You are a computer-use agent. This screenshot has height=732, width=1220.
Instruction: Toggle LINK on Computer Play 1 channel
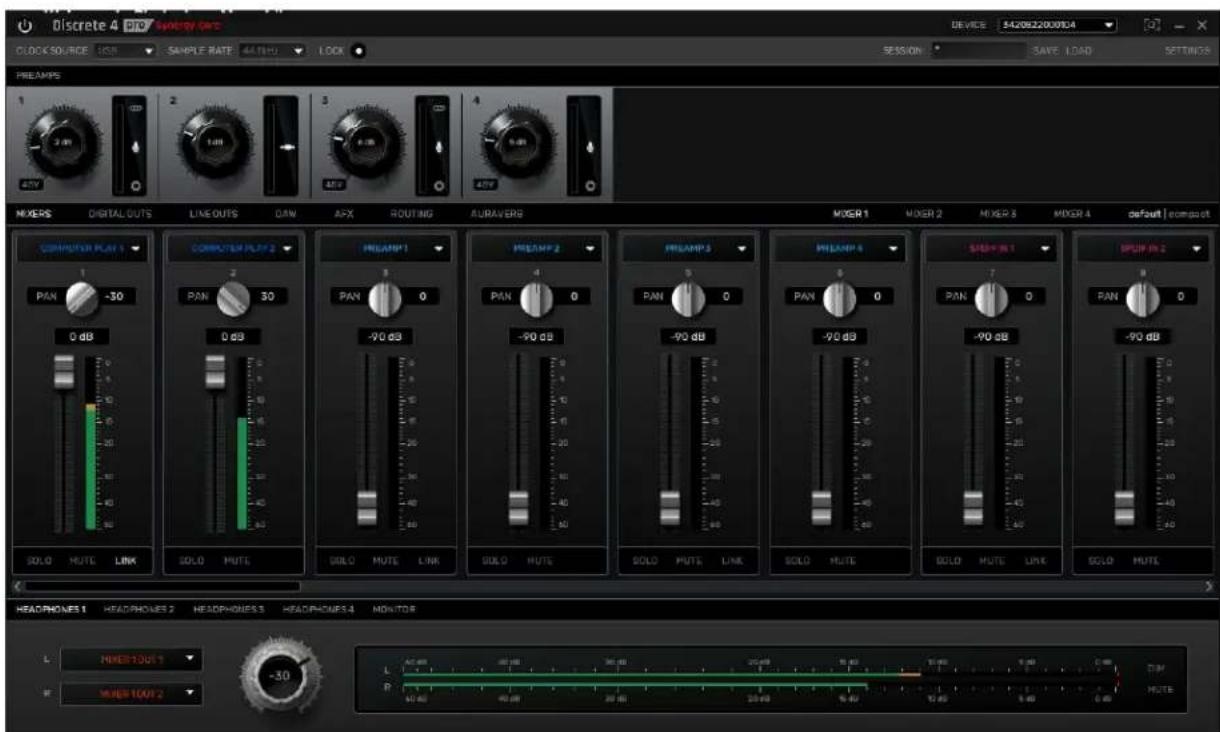point(125,561)
